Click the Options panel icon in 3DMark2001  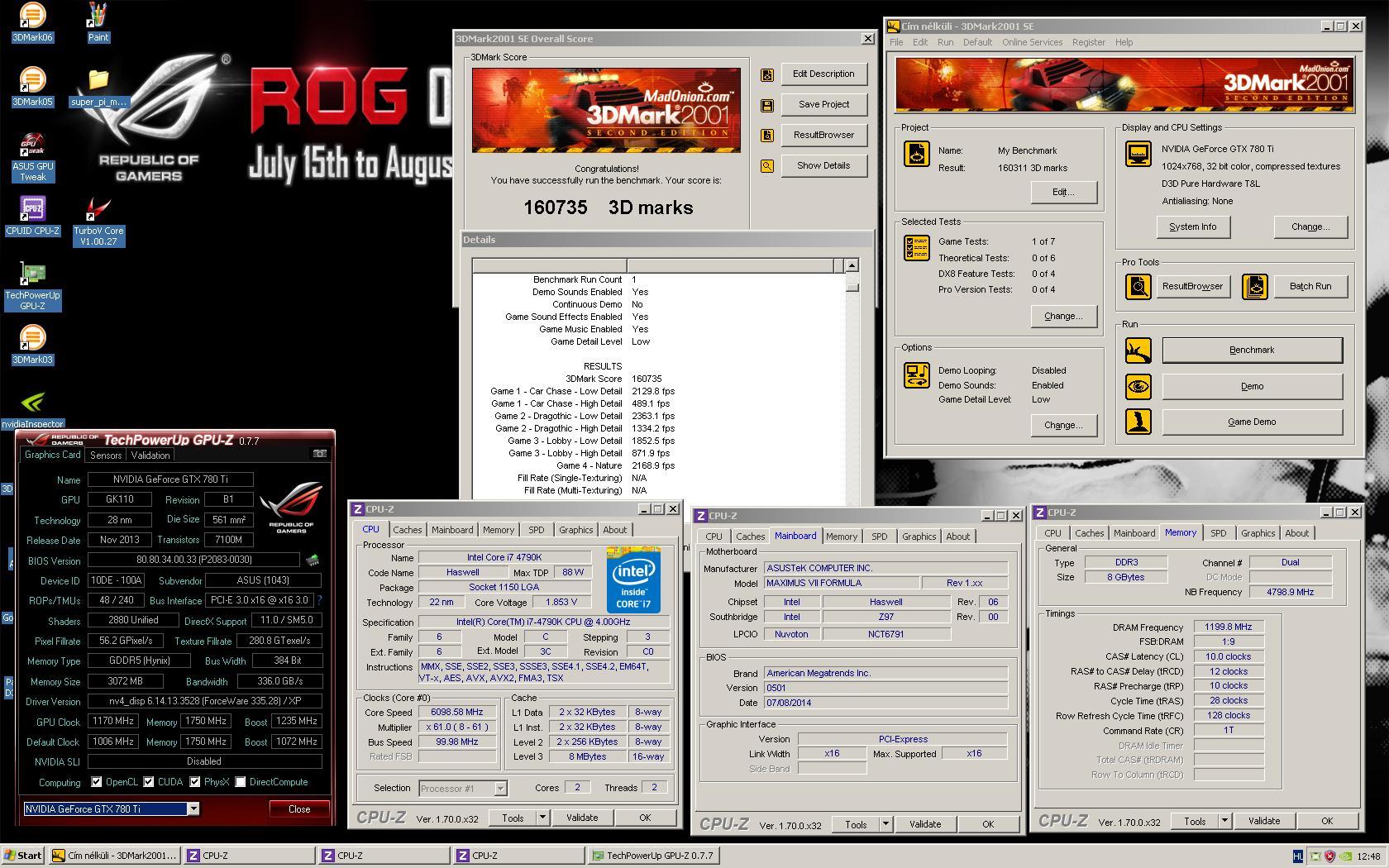(x=916, y=375)
